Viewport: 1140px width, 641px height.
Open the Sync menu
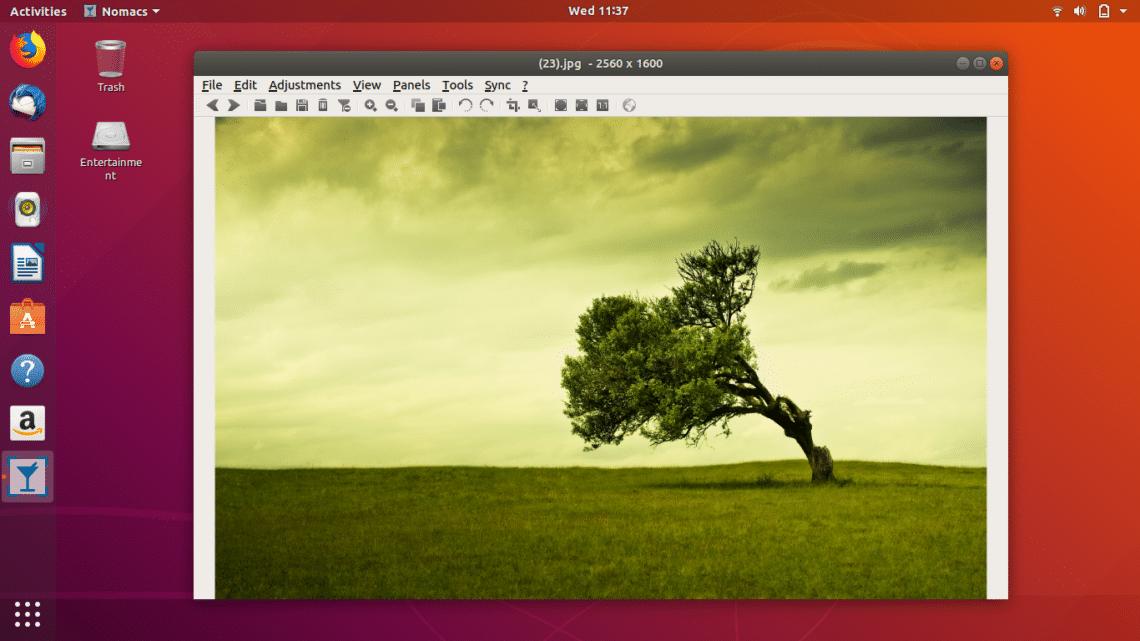[497, 85]
